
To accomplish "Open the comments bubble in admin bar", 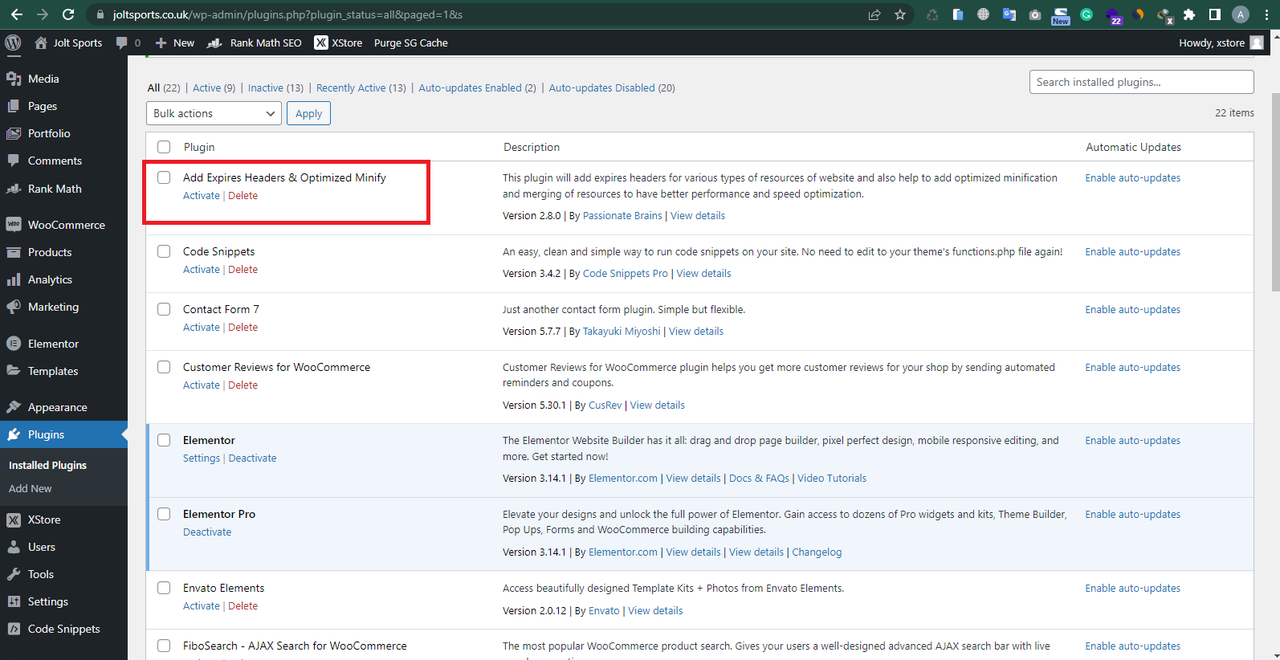I will [x=122, y=43].
